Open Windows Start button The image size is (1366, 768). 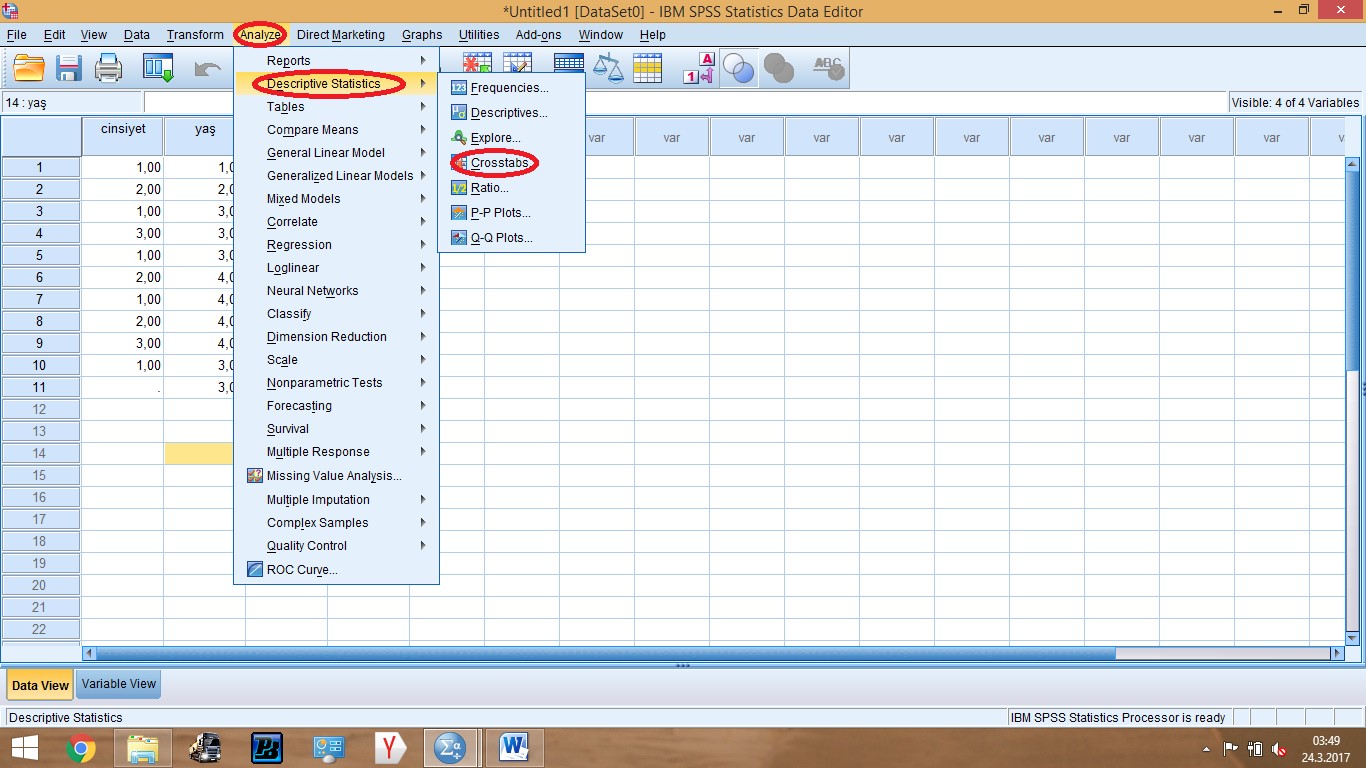(x=24, y=748)
